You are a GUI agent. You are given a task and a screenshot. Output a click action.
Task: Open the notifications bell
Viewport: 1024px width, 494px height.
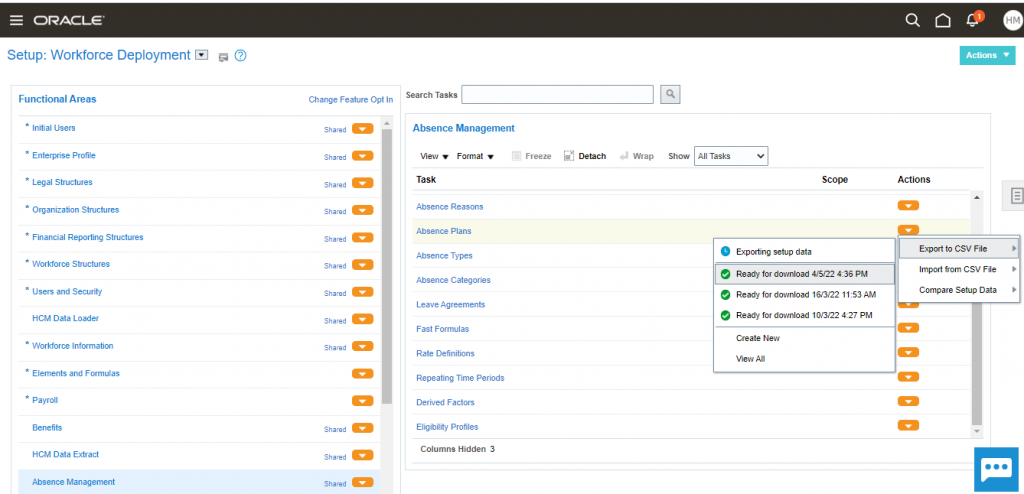tap(973, 20)
